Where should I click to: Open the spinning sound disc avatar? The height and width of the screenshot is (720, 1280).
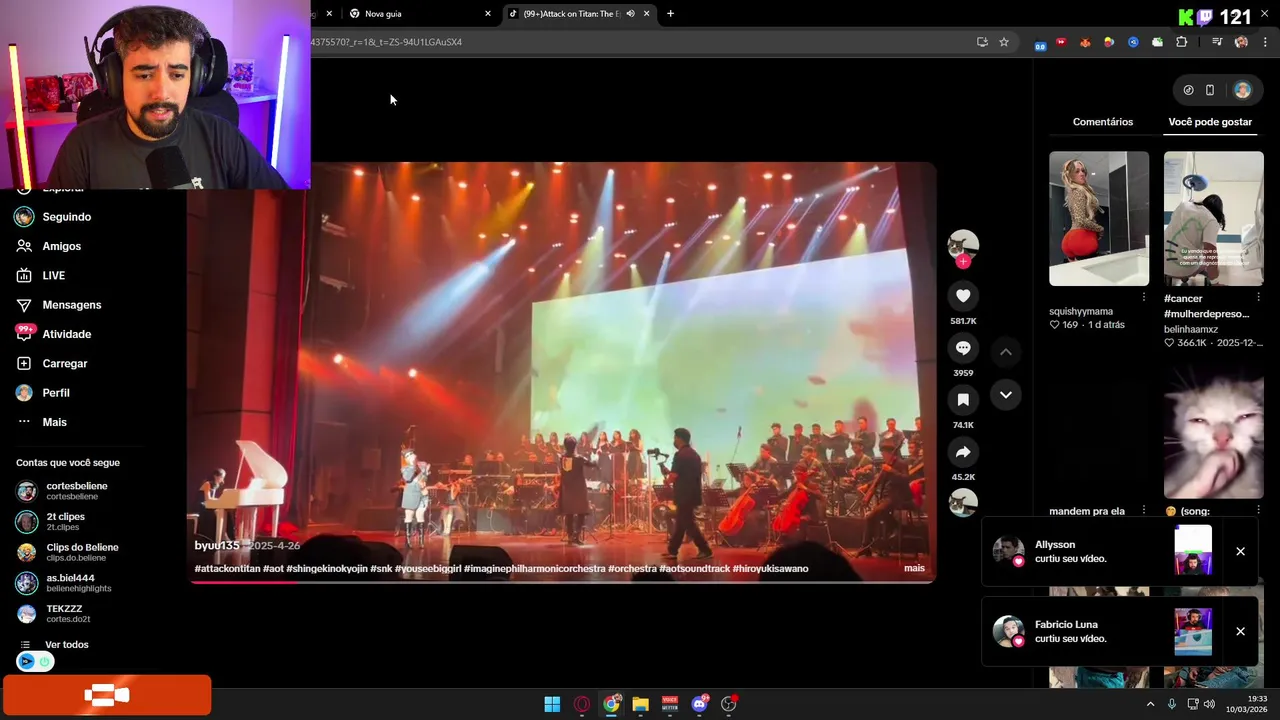(x=963, y=503)
